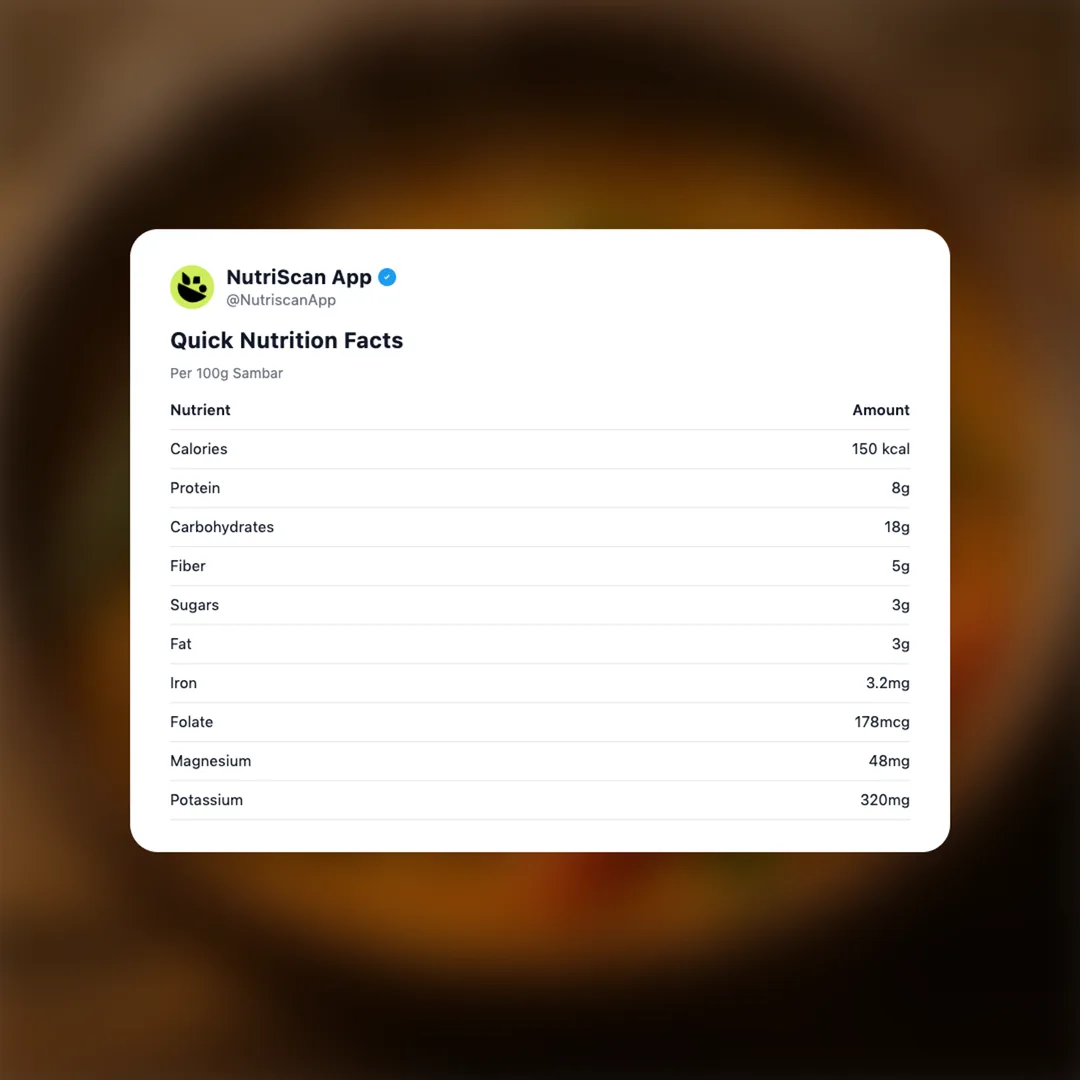Select the Sugars row label

(194, 605)
